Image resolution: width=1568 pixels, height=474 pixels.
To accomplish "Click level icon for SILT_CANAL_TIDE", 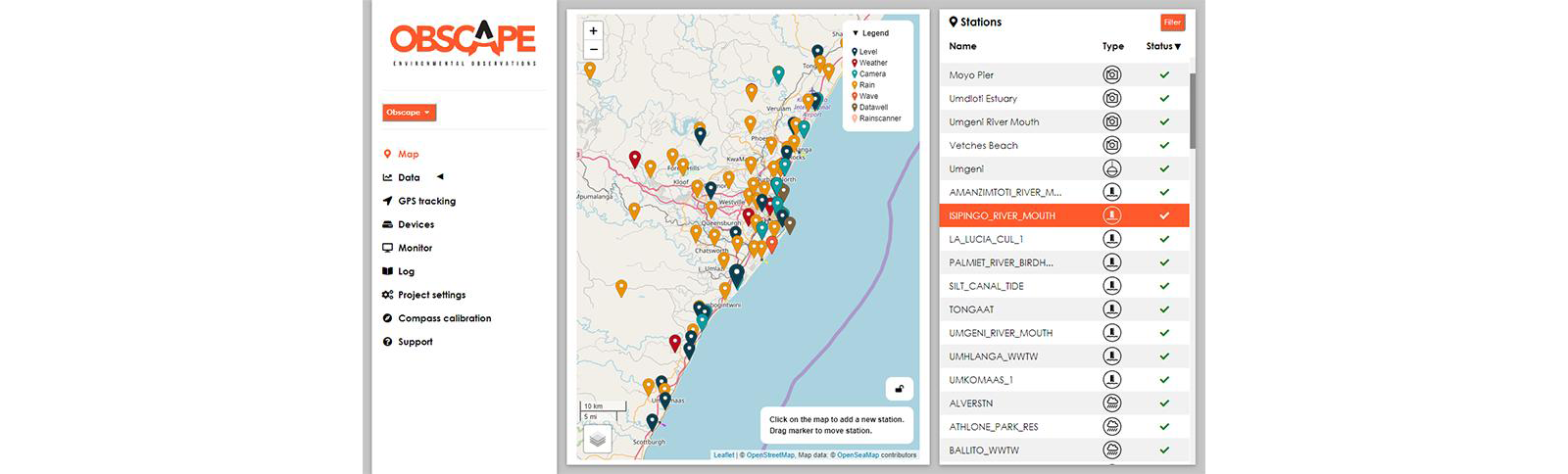I will (x=1111, y=286).
